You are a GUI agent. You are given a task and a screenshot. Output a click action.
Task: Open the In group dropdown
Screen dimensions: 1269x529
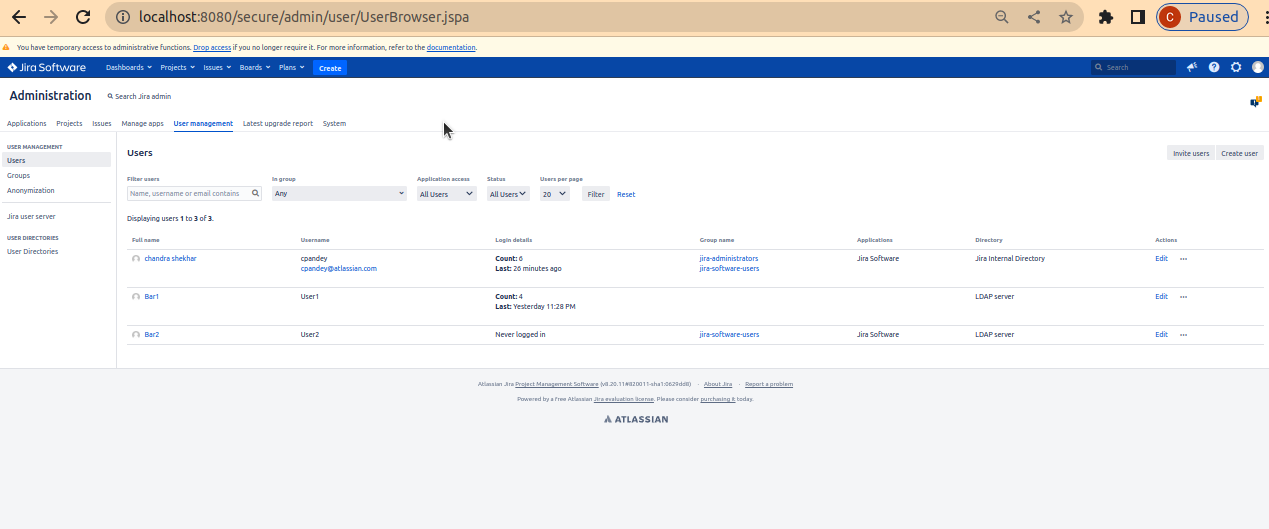pyautogui.click(x=339, y=194)
